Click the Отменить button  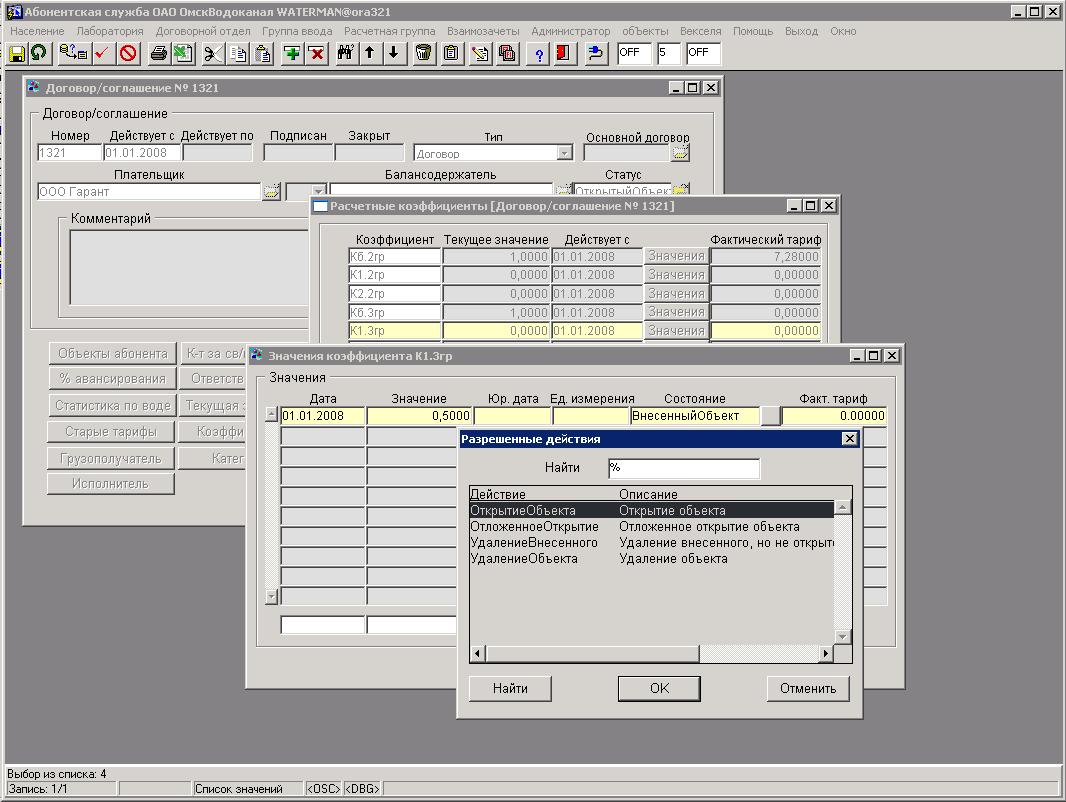point(808,688)
